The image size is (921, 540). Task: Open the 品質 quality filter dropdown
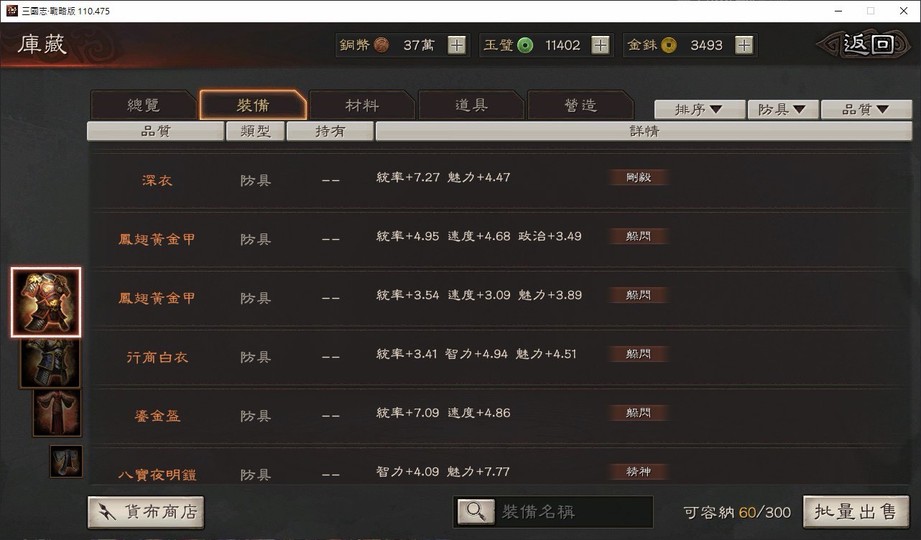(x=866, y=109)
